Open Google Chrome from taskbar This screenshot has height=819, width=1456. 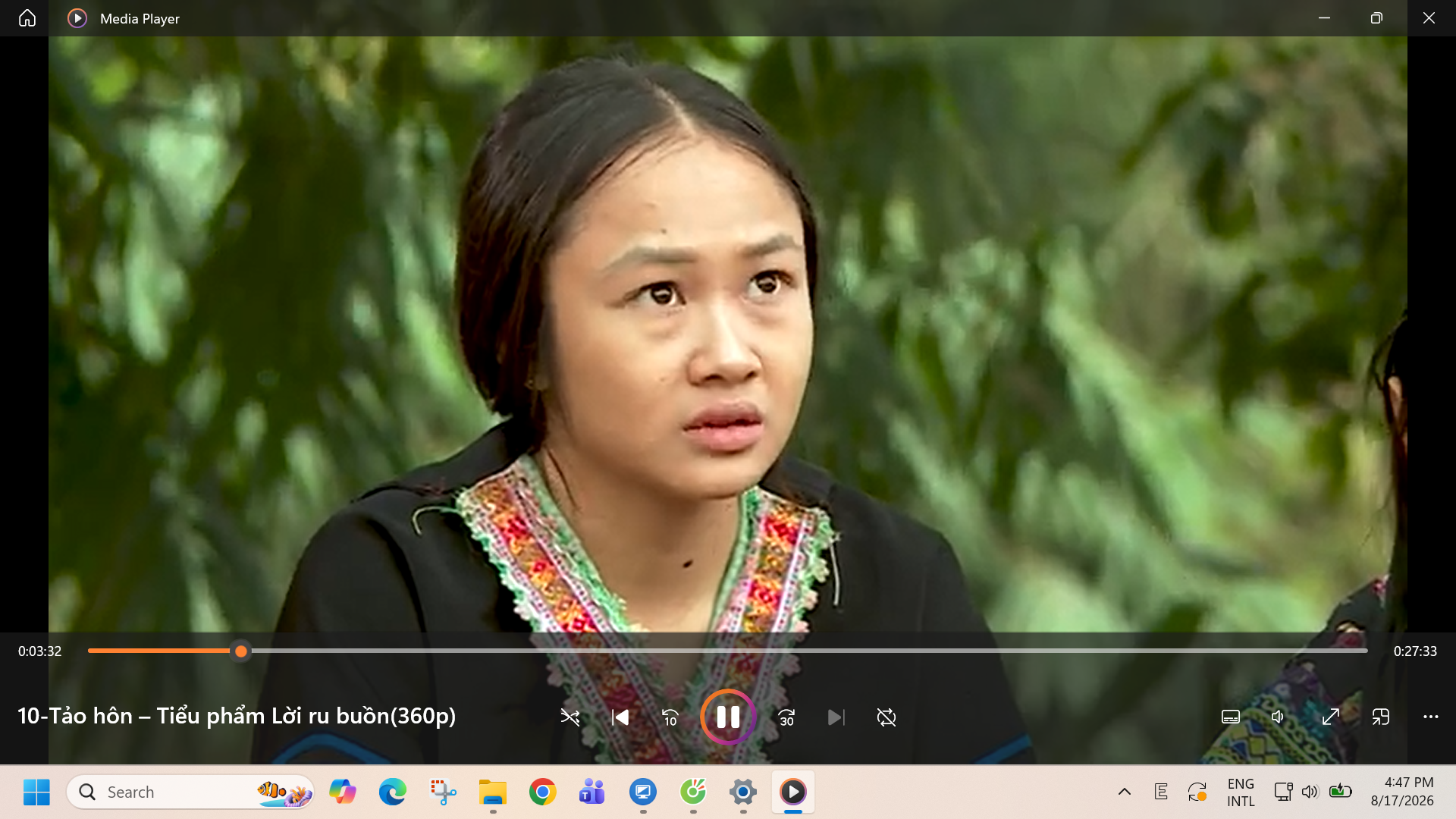tap(543, 792)
